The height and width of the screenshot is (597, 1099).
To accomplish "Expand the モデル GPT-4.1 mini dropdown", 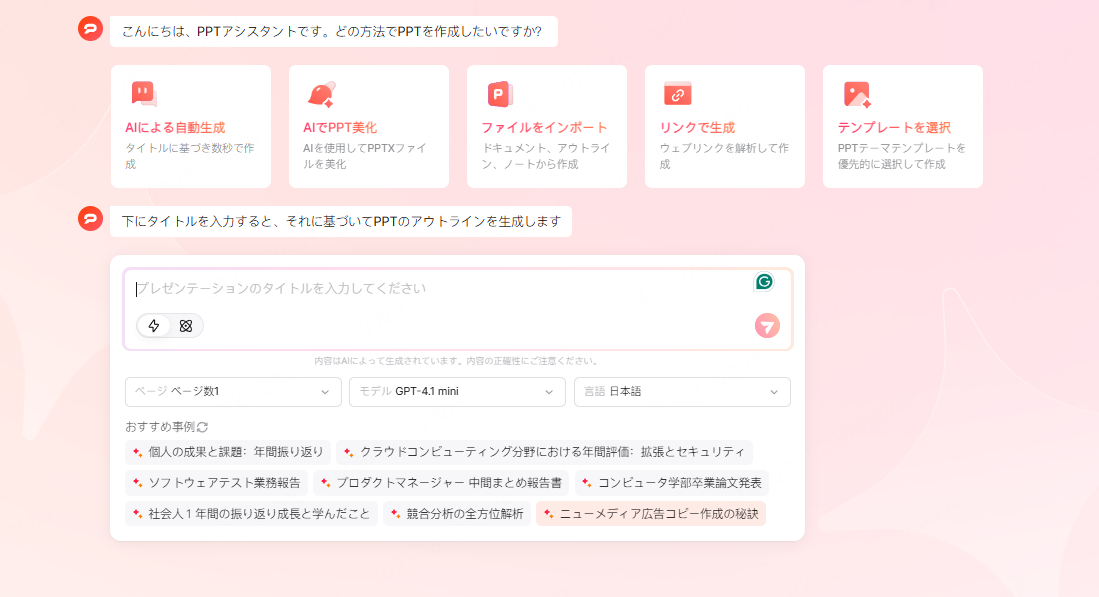I will [457, 392].
